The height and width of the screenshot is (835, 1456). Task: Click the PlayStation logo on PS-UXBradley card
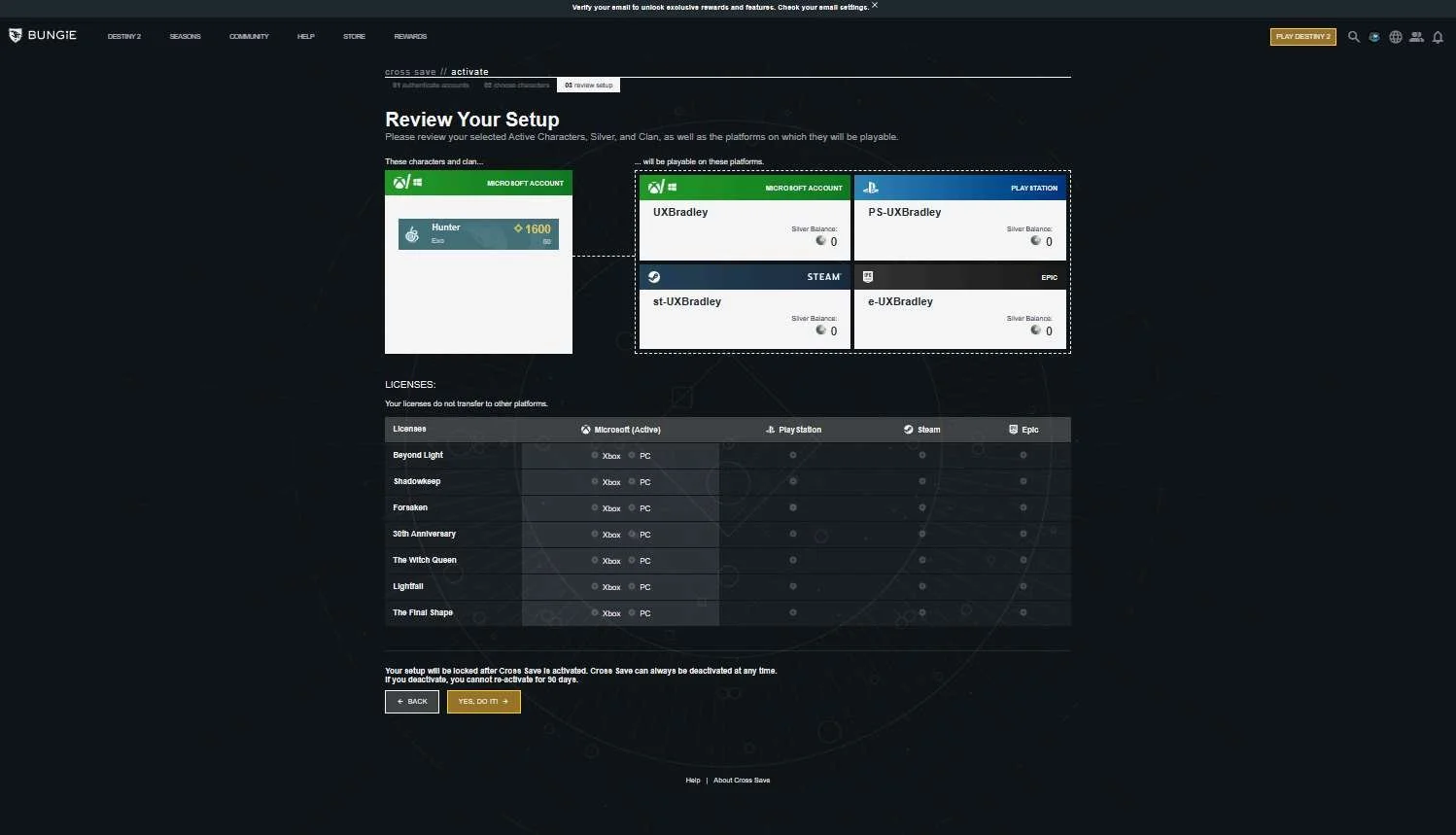click(871, 188)
